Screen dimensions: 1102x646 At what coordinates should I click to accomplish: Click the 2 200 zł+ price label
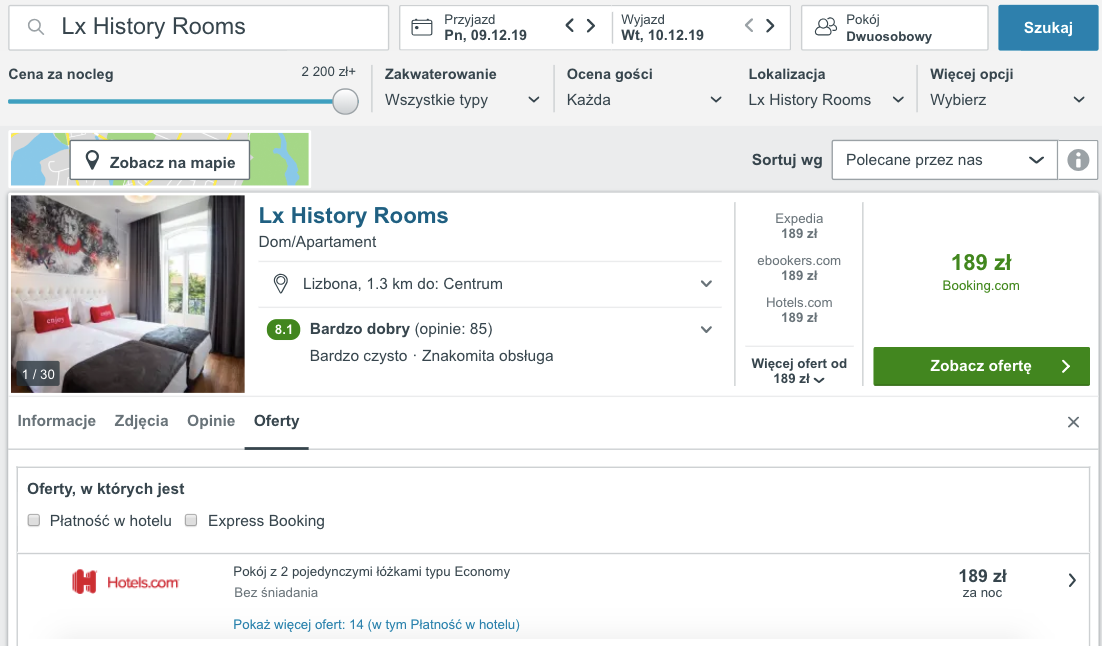point(328,72)
